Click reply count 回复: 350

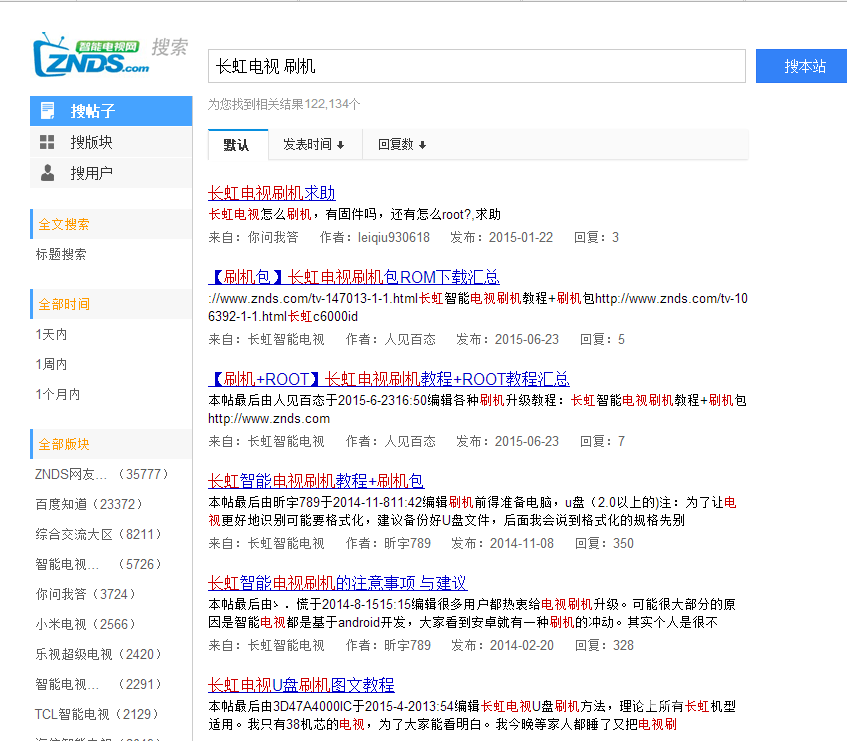[x=604, y=543]
